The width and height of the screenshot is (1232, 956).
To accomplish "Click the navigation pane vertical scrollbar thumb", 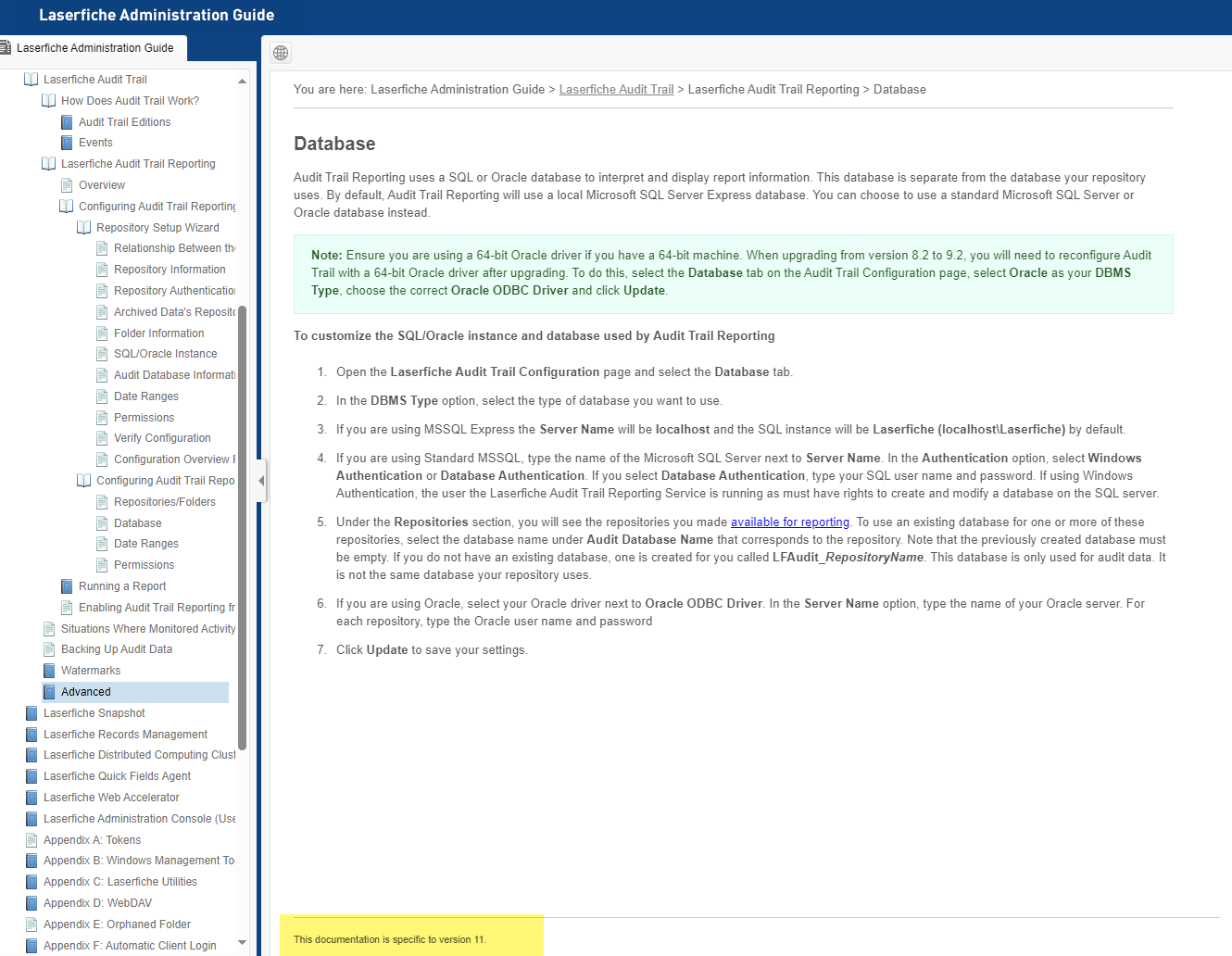I will [242, 527].
